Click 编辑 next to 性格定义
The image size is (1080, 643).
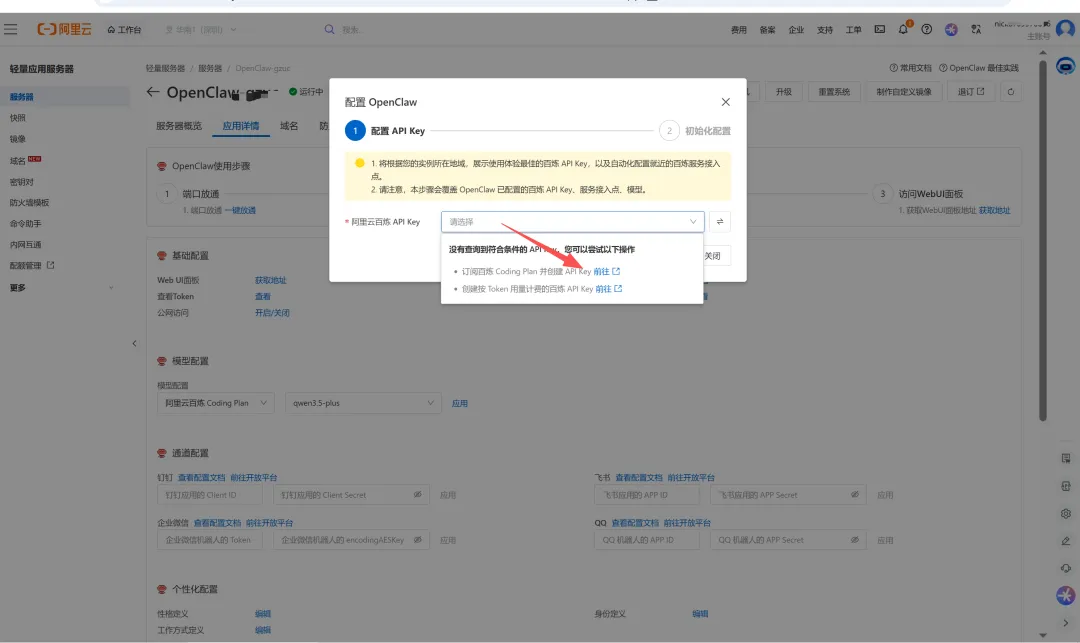[262, 614]
